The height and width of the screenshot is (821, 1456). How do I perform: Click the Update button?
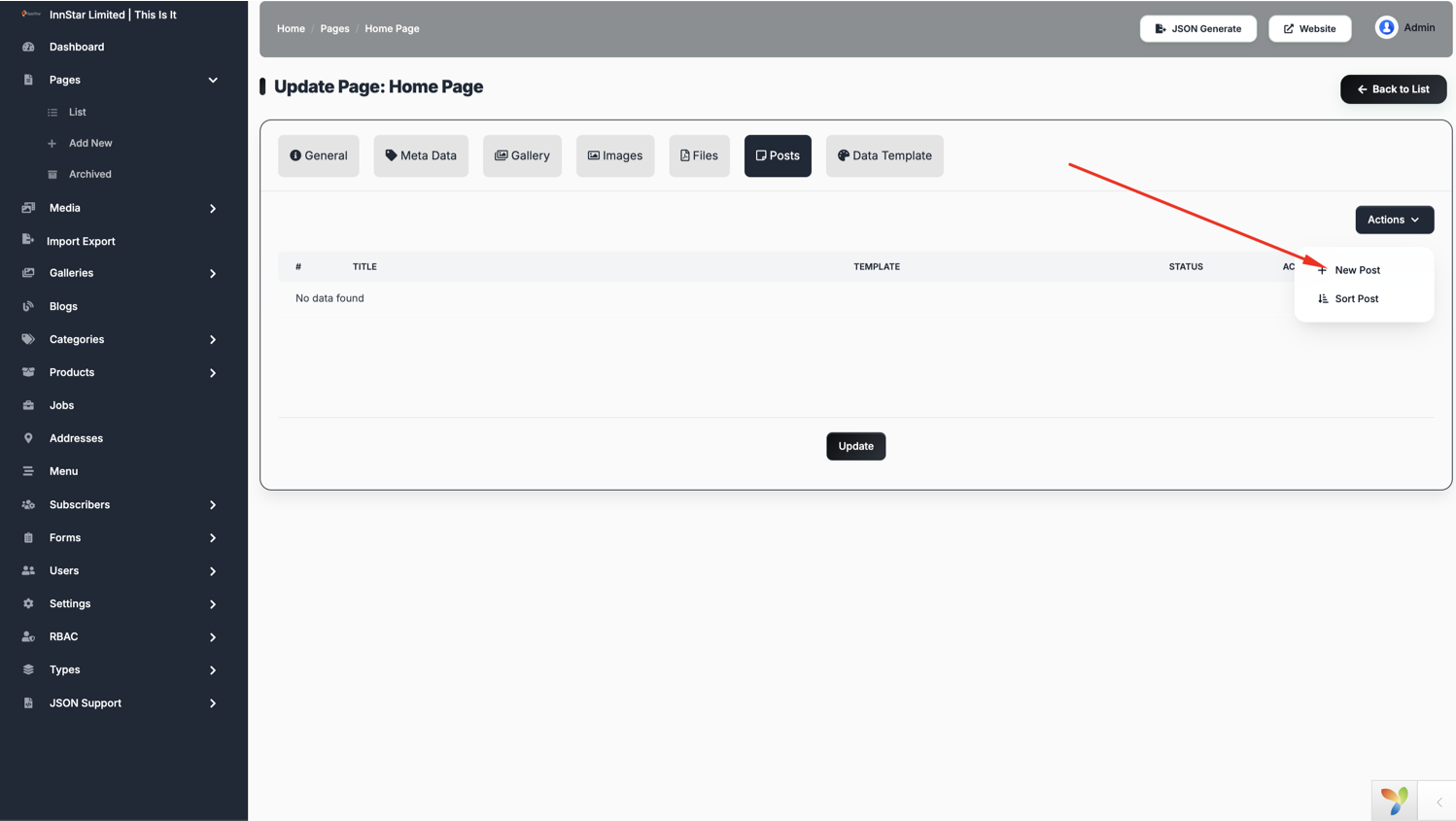pyautogui.click(x=855, y=446)
